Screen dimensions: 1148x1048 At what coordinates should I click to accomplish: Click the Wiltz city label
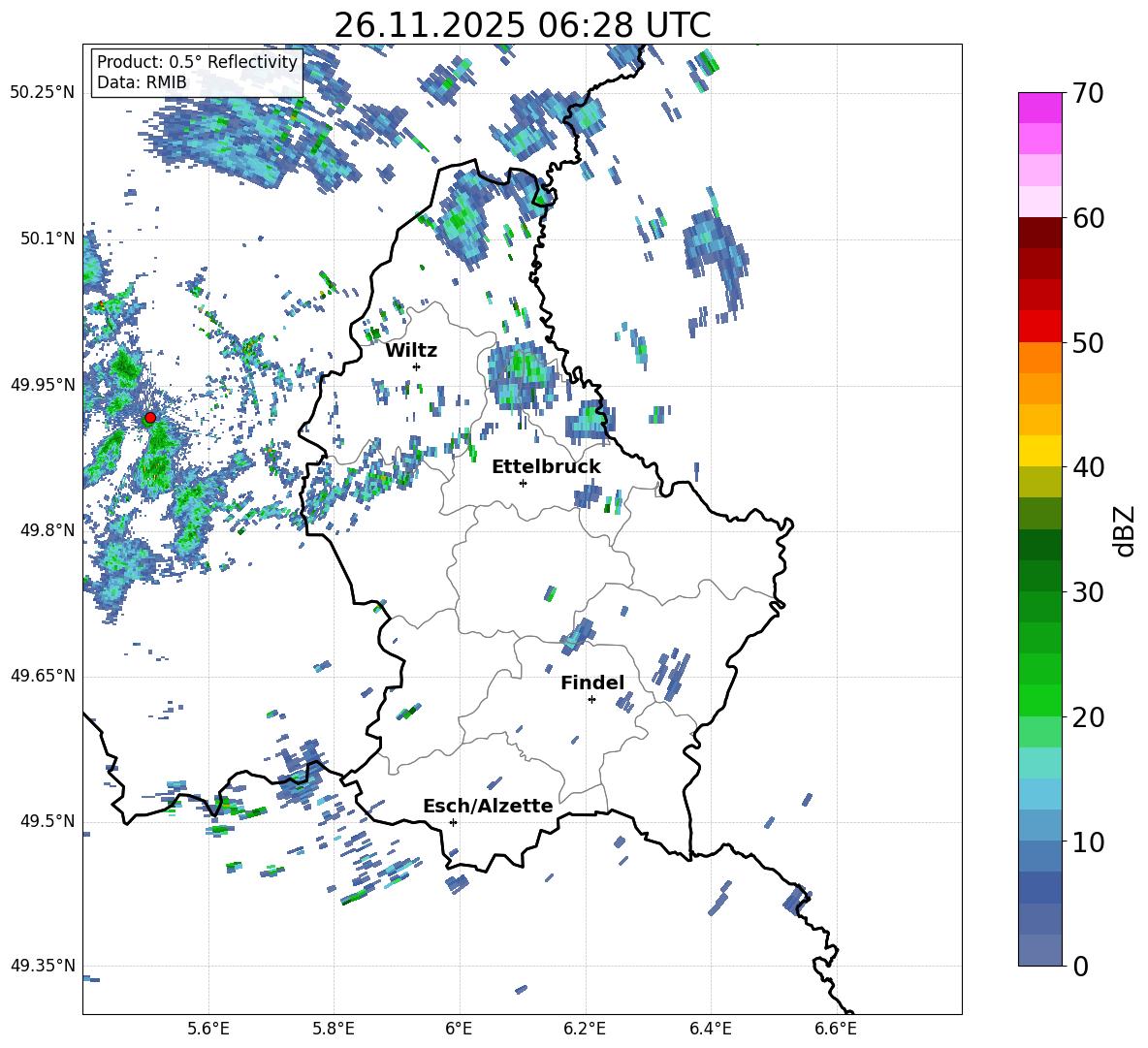411,351
